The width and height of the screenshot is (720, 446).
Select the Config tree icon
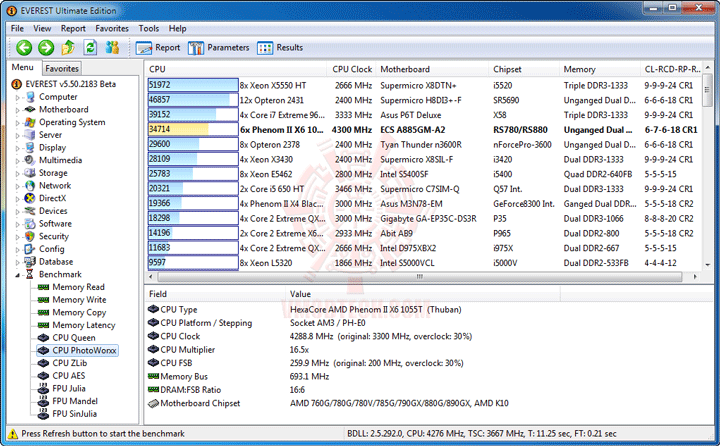(30, 249)
